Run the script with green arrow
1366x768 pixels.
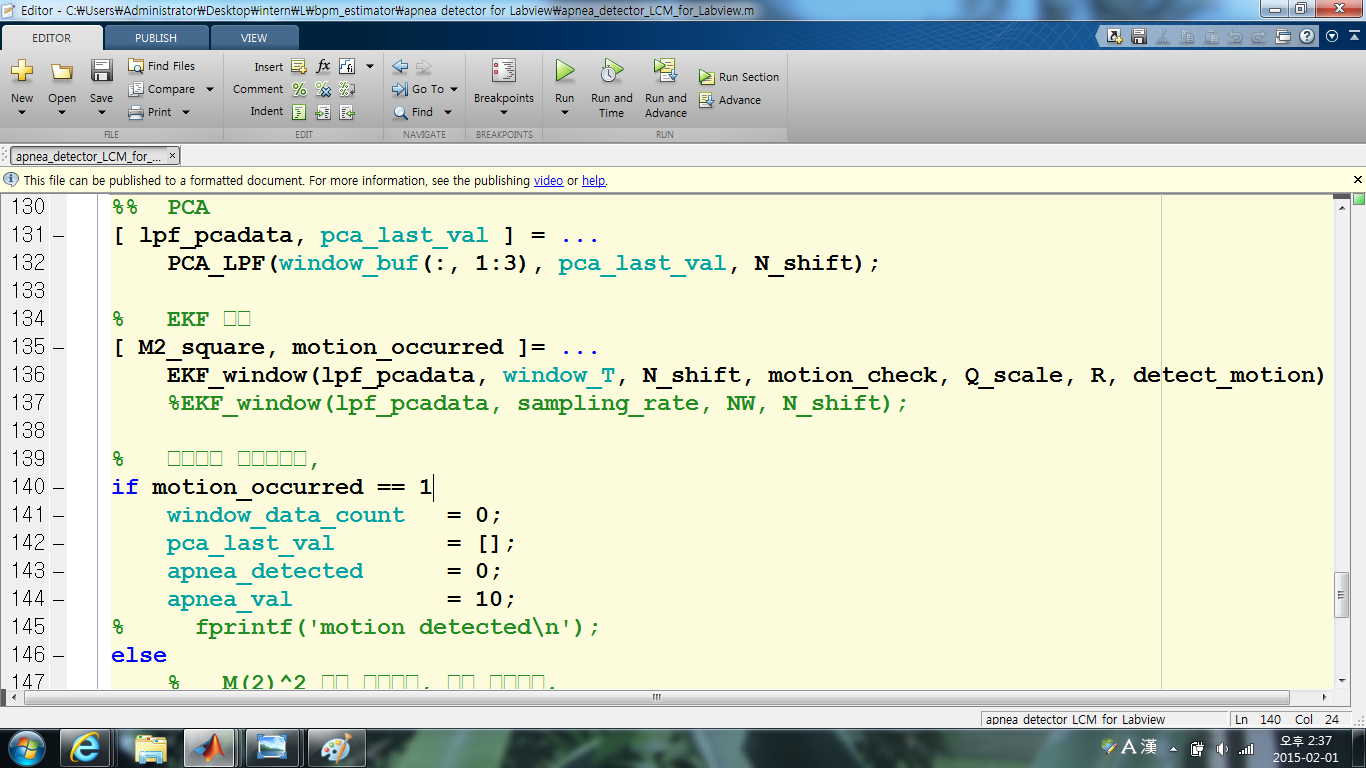coord(565,71)
